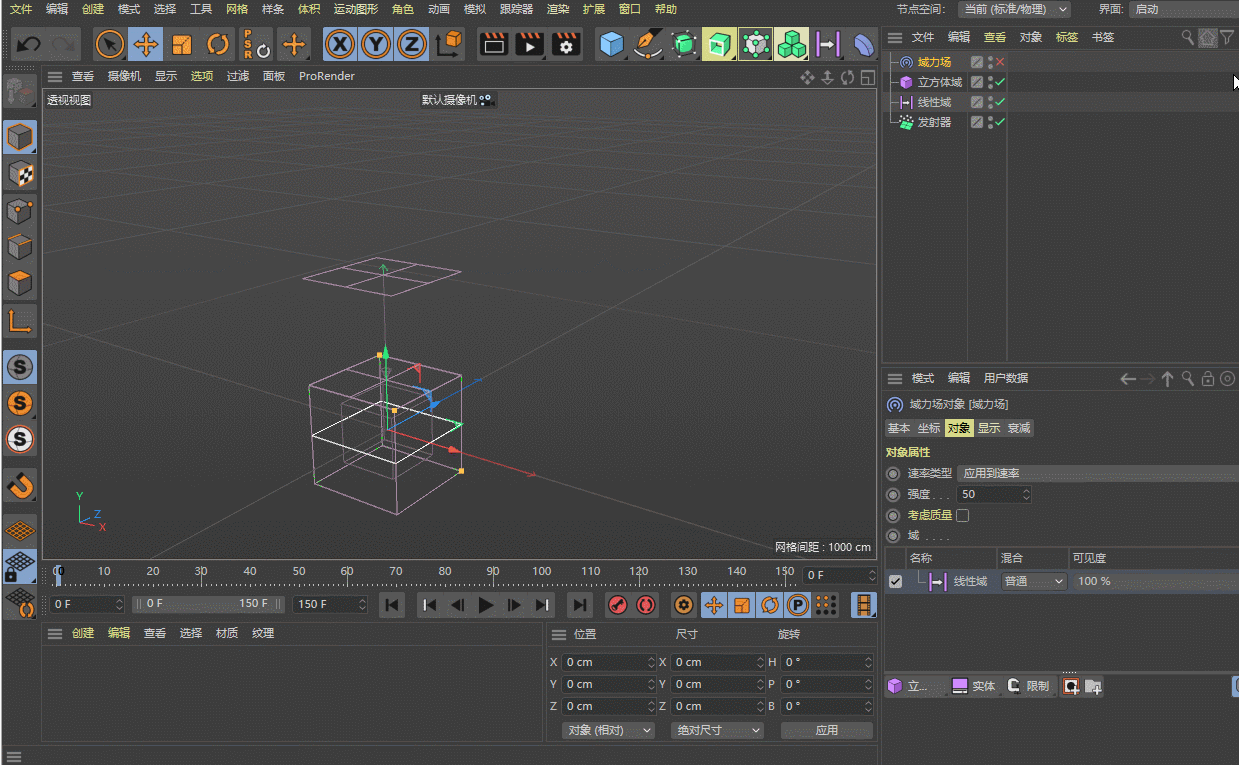
Task: Enable Texture mode checkered cube
Action: (20, 173)
